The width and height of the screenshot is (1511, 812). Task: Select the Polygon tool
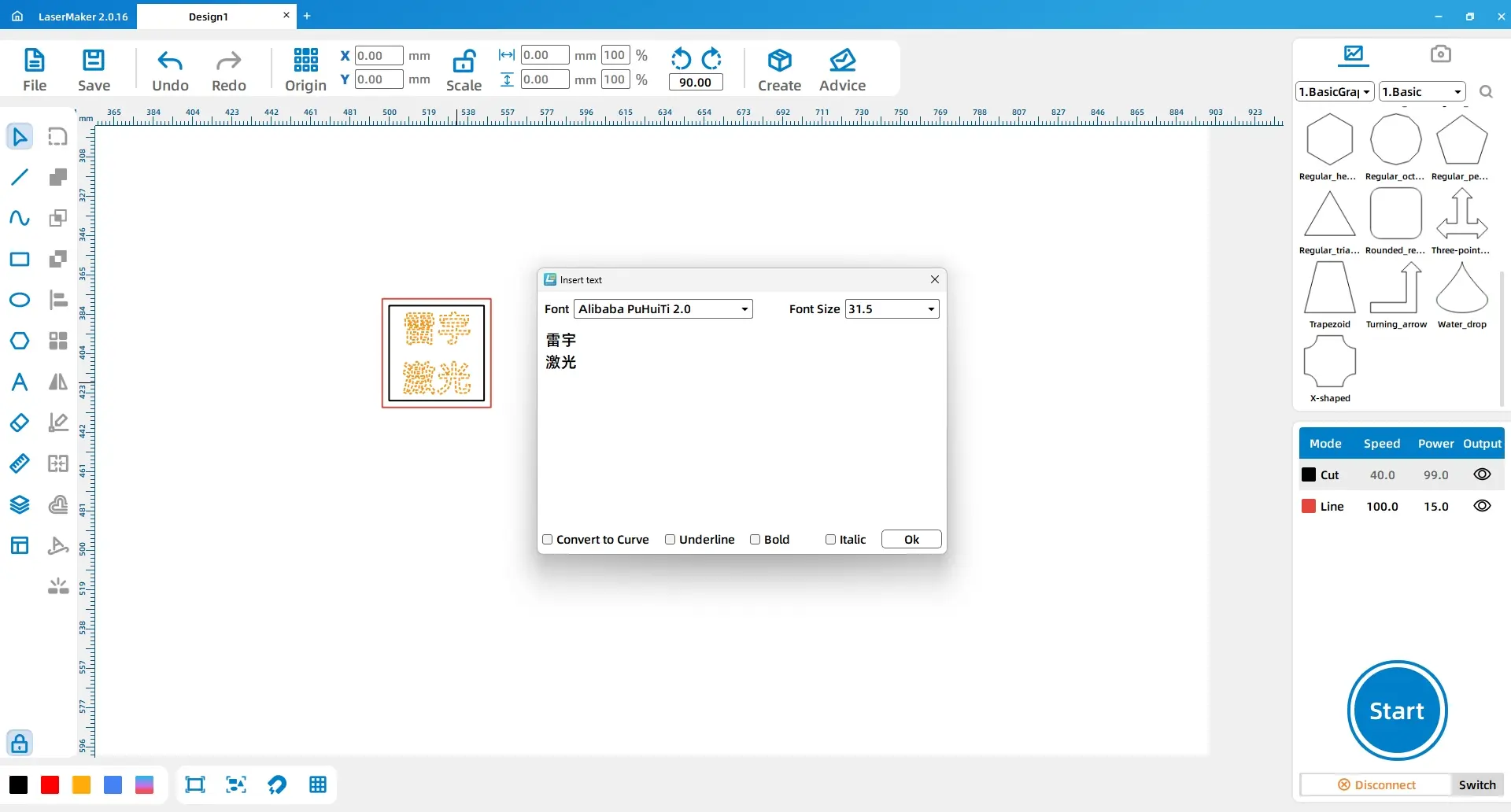click(20, 341)
